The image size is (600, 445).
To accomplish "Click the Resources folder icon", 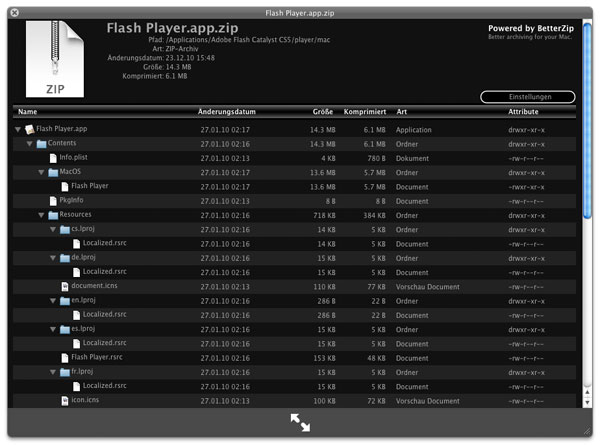I will [53, 215].
